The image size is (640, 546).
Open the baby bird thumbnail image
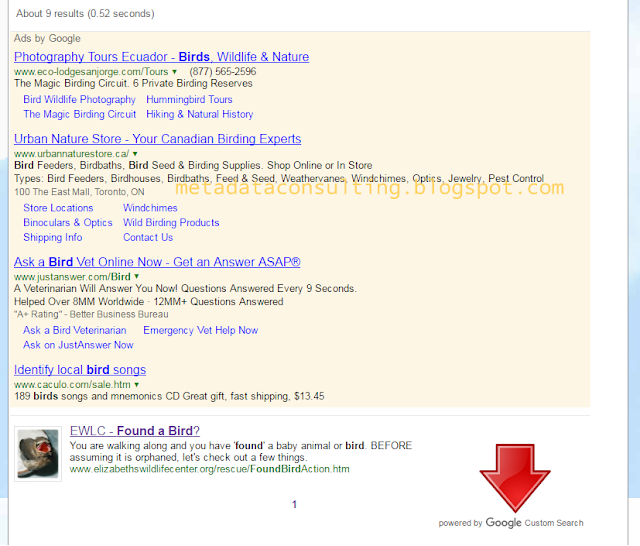[x=38, y=454]
